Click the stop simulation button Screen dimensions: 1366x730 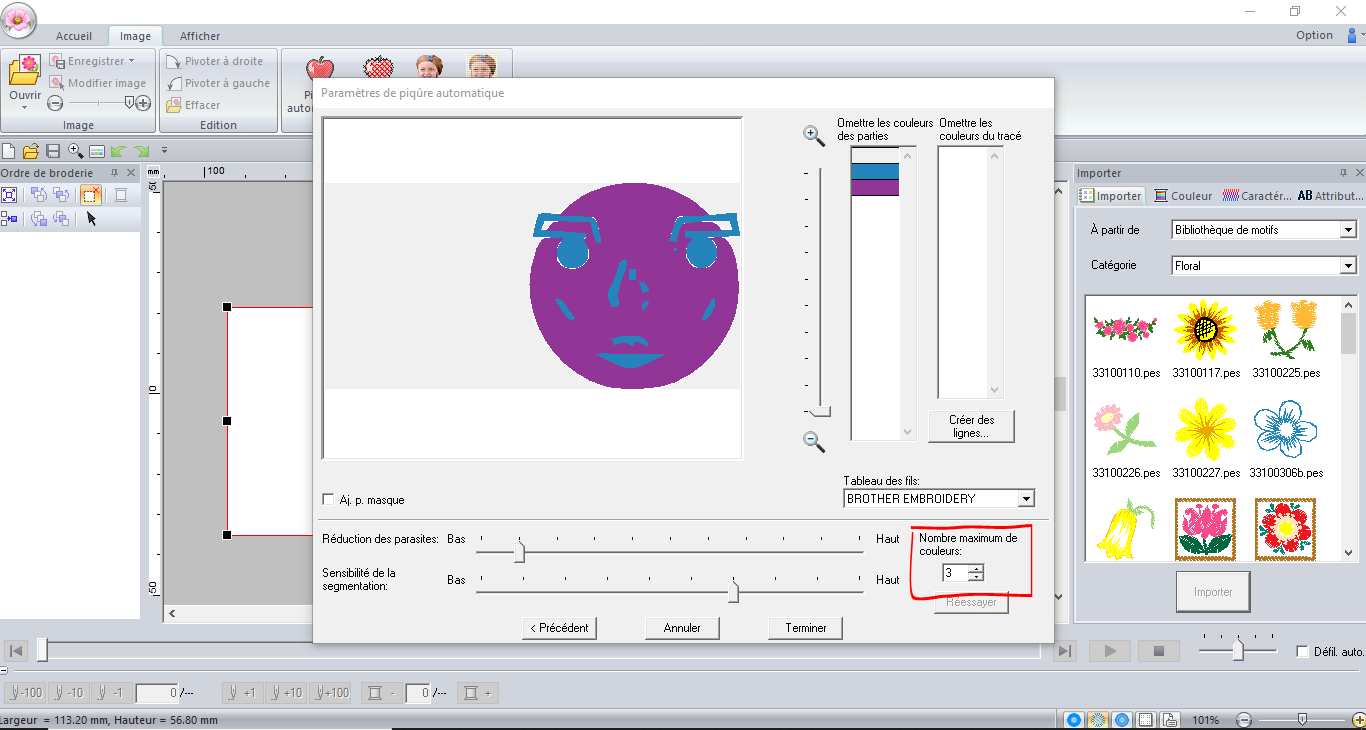[1159, 651]
